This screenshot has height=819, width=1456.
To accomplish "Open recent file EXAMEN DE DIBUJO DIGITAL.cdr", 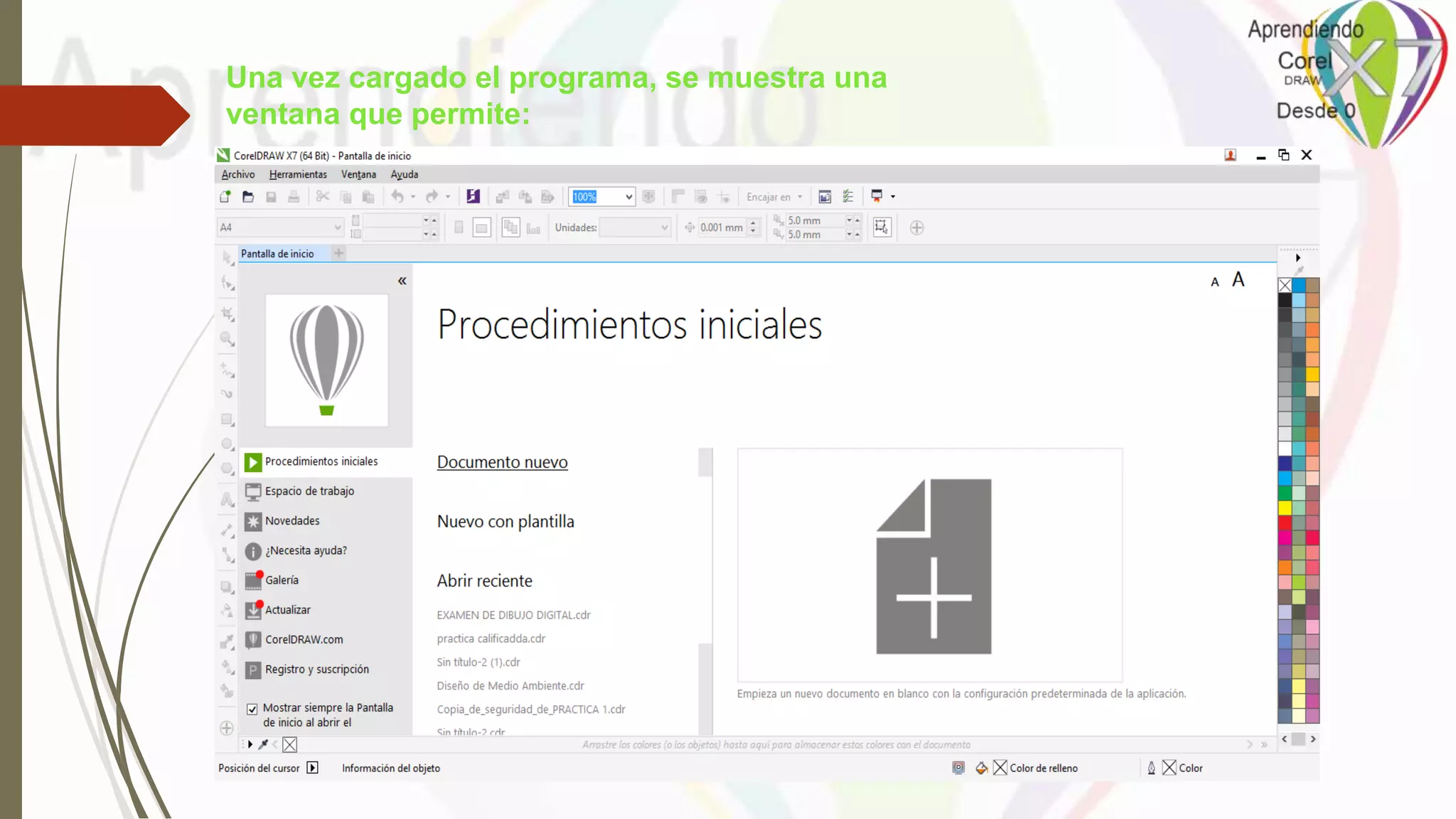I will pos(513,615).
